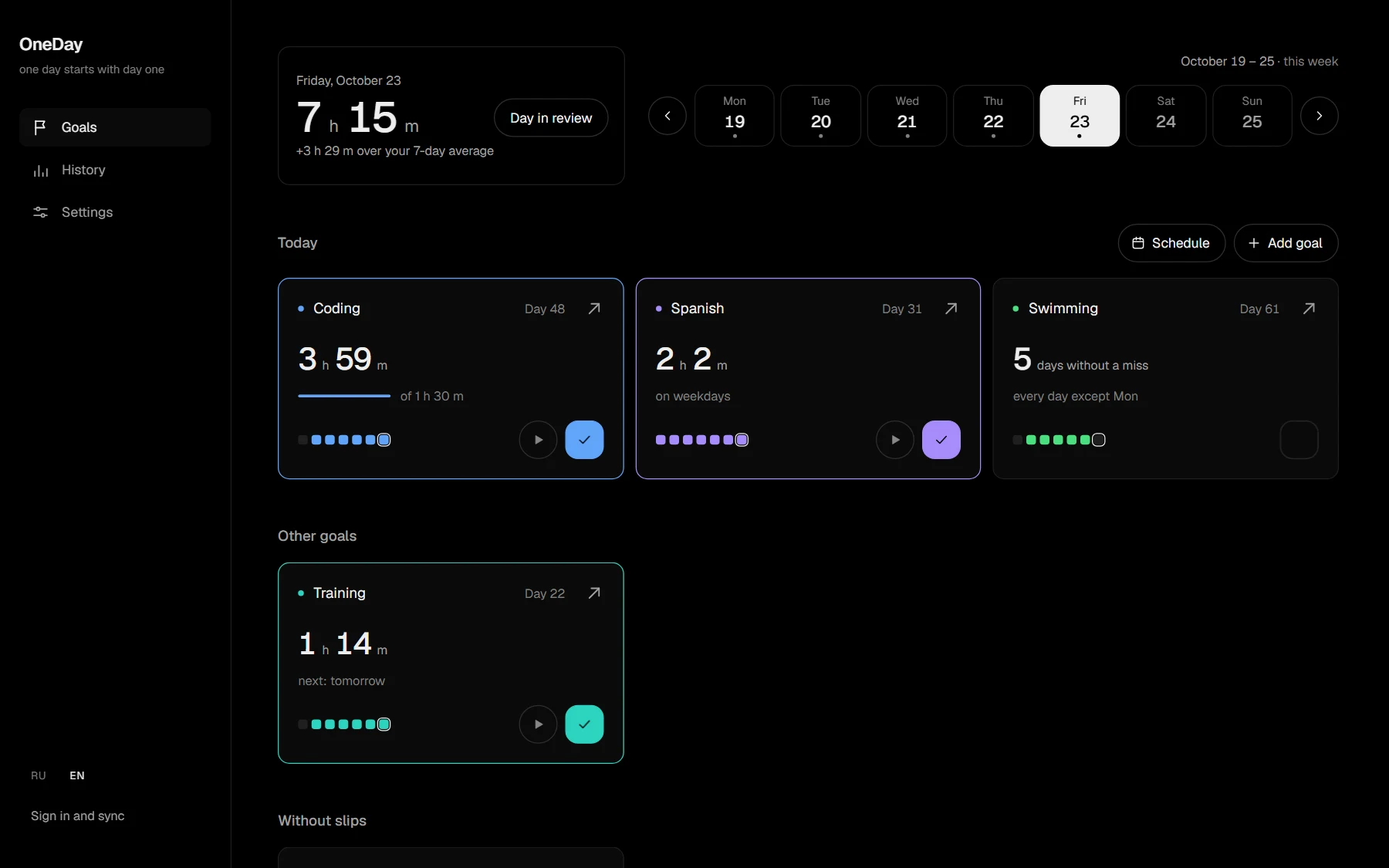
Task: Select Thu 22 in the week strip
Action: pyautogui.click(x=993, y=116)
